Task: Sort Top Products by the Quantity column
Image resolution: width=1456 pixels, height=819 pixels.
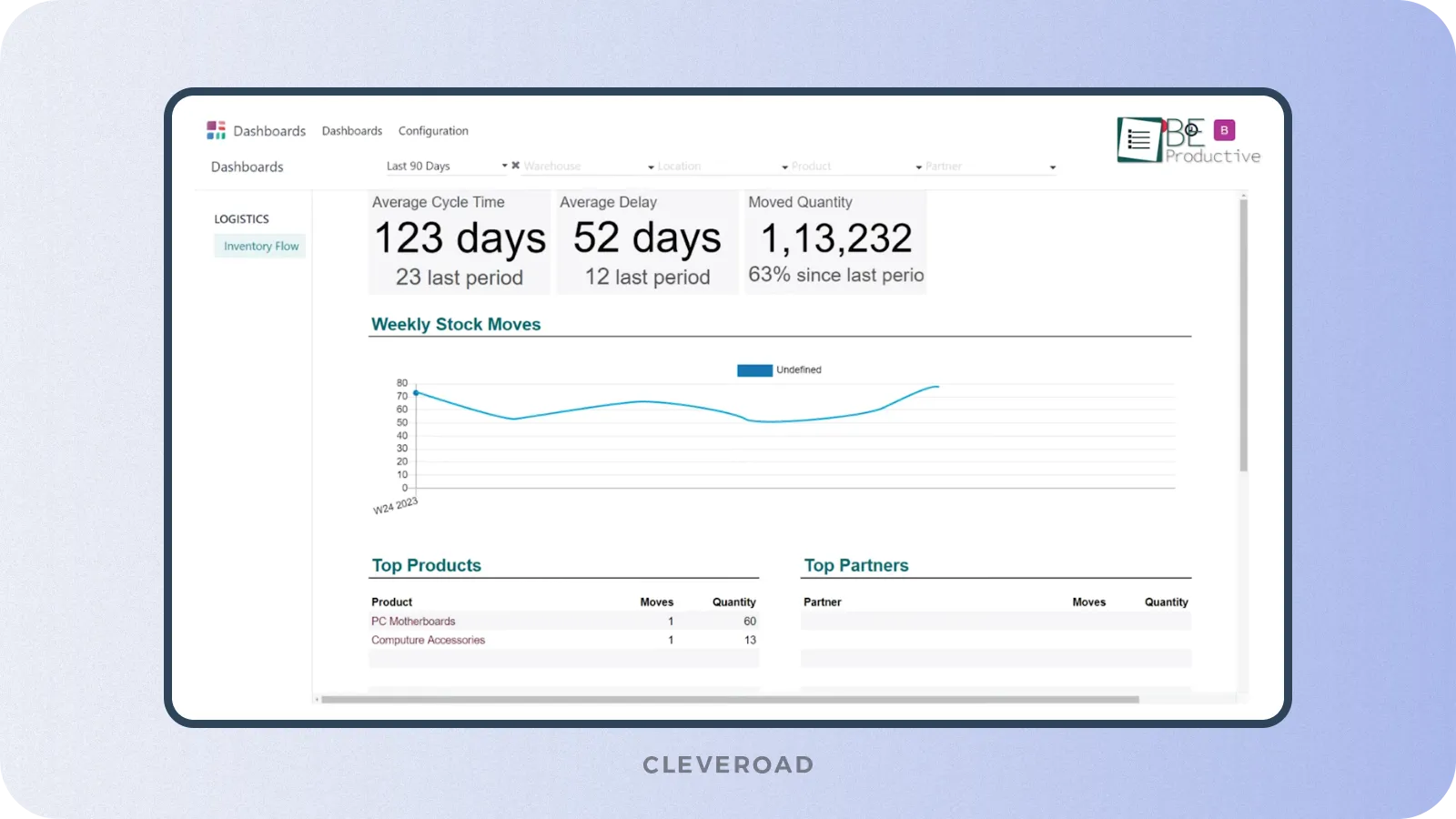Action: (733, 602)
